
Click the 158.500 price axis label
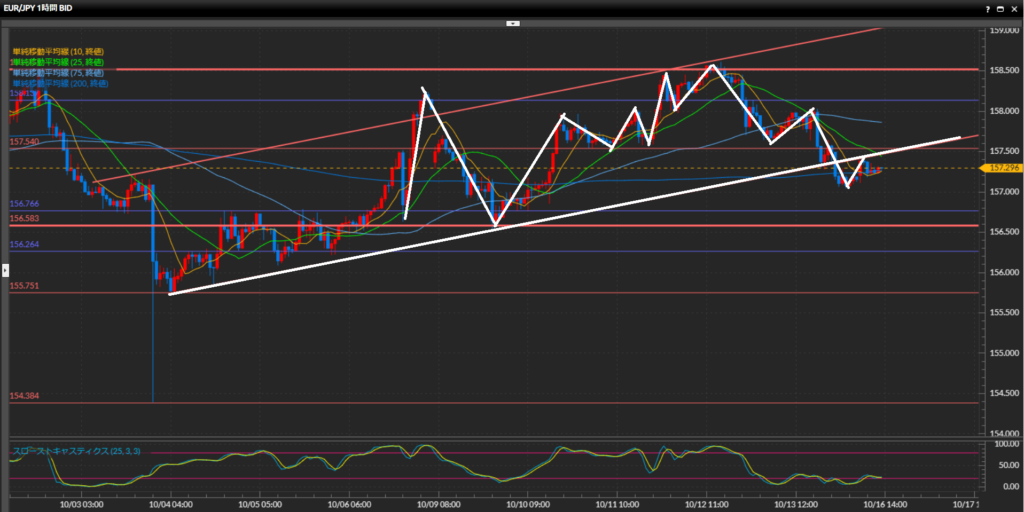coord(1002,70)
